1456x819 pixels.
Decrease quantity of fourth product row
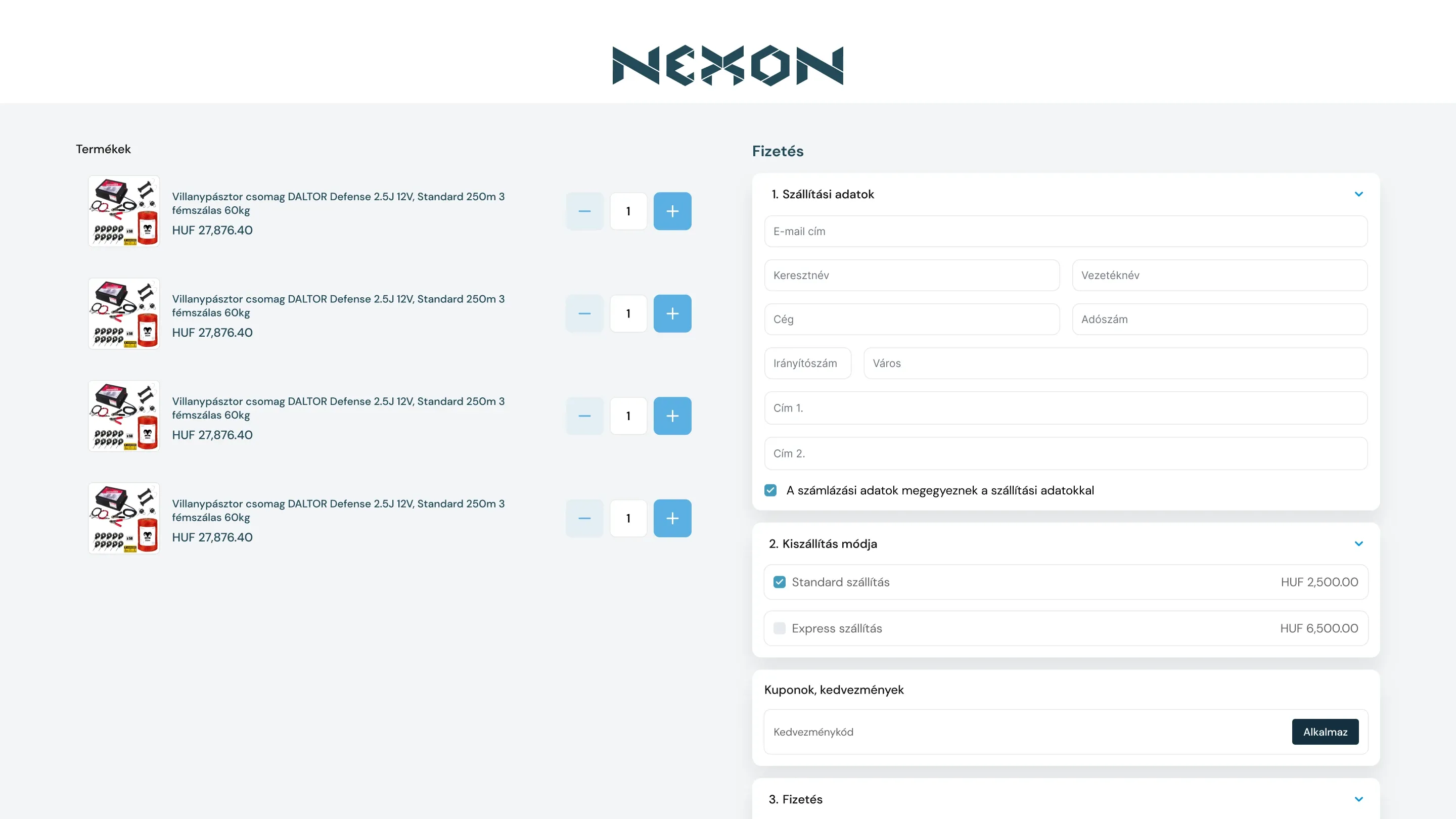[584, 518]
